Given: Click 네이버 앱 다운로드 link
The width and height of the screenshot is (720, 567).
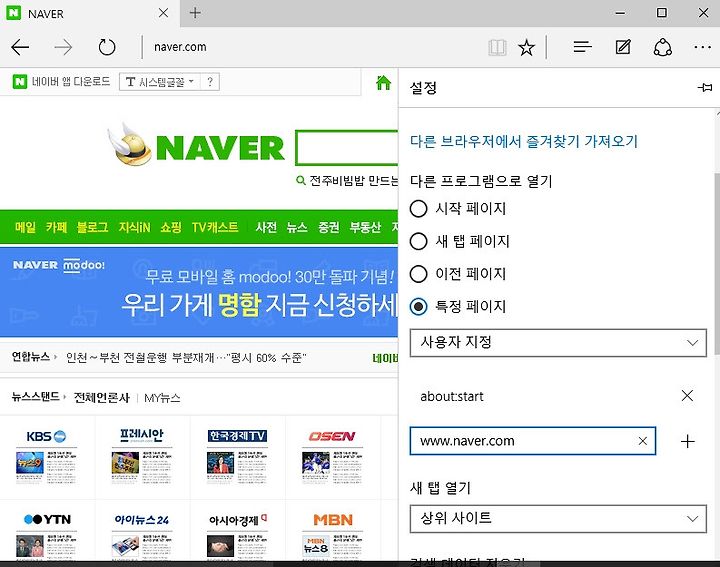Looking at the screenshot, I should click(x=71, y=82).
